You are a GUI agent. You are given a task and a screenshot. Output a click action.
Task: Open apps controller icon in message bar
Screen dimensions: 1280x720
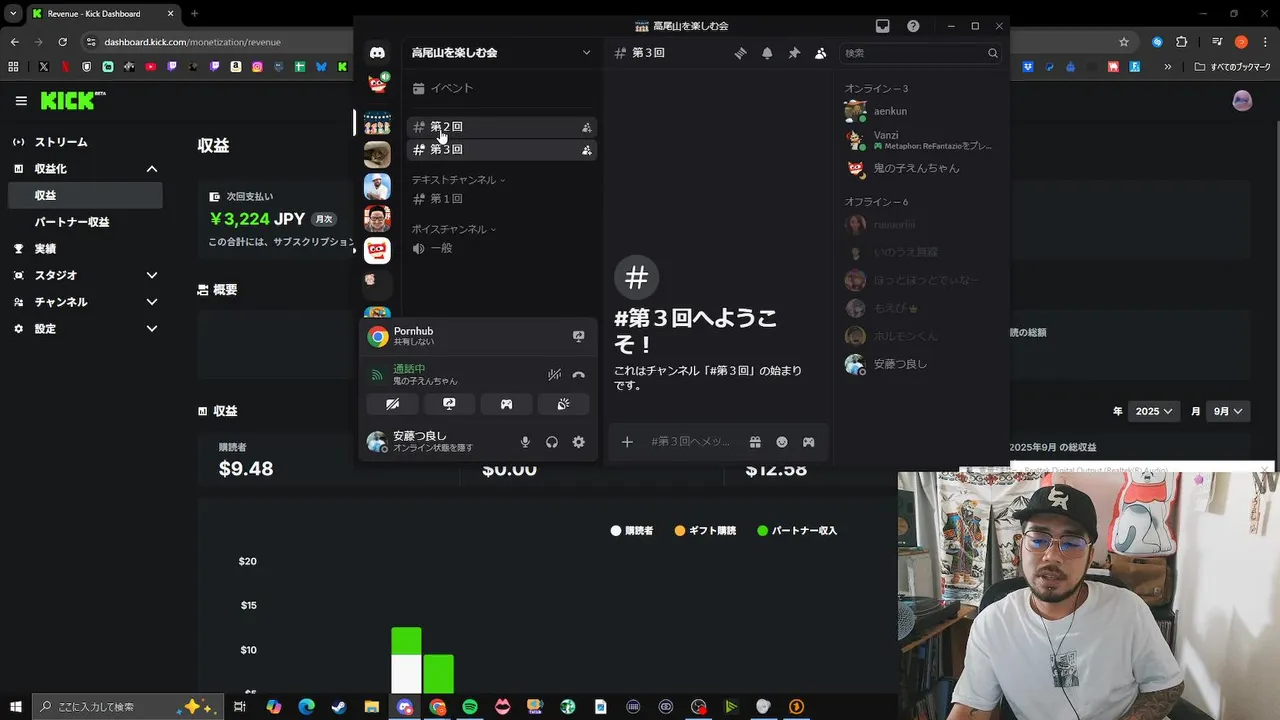pyautogui.click(x=808, y=442)
